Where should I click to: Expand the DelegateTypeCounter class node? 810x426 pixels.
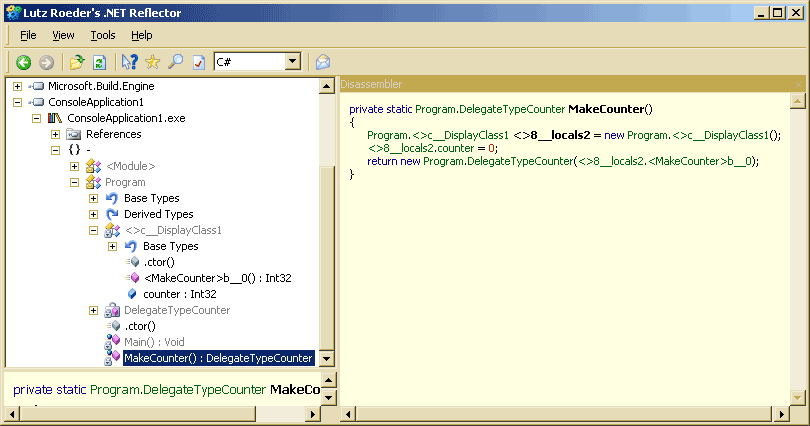click(93, 310)
